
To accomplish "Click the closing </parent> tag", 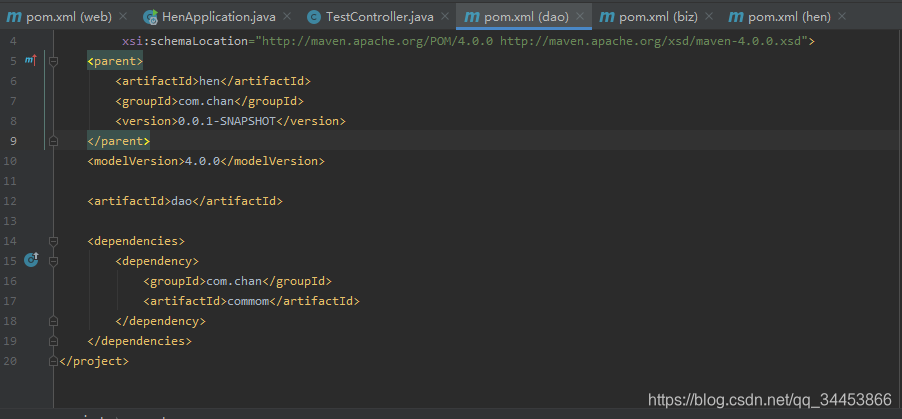I will (x=119, y=141).
